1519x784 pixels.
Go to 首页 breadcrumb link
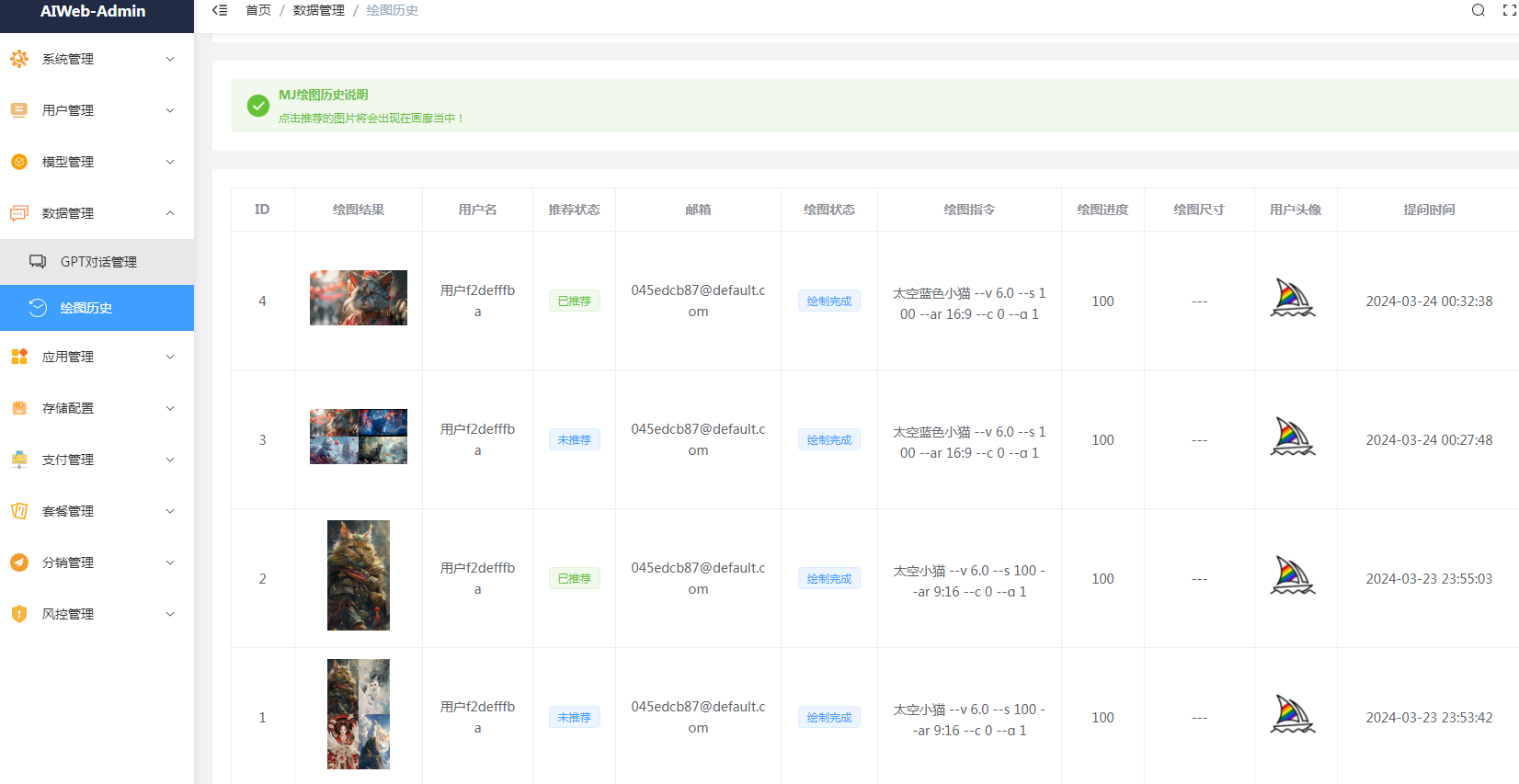tap(258, 10)
